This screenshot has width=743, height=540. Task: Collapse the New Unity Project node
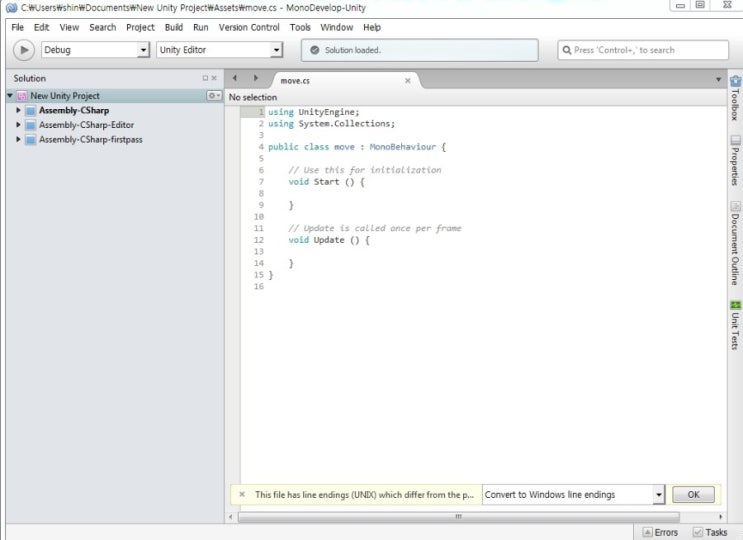[x=10, y=96]
